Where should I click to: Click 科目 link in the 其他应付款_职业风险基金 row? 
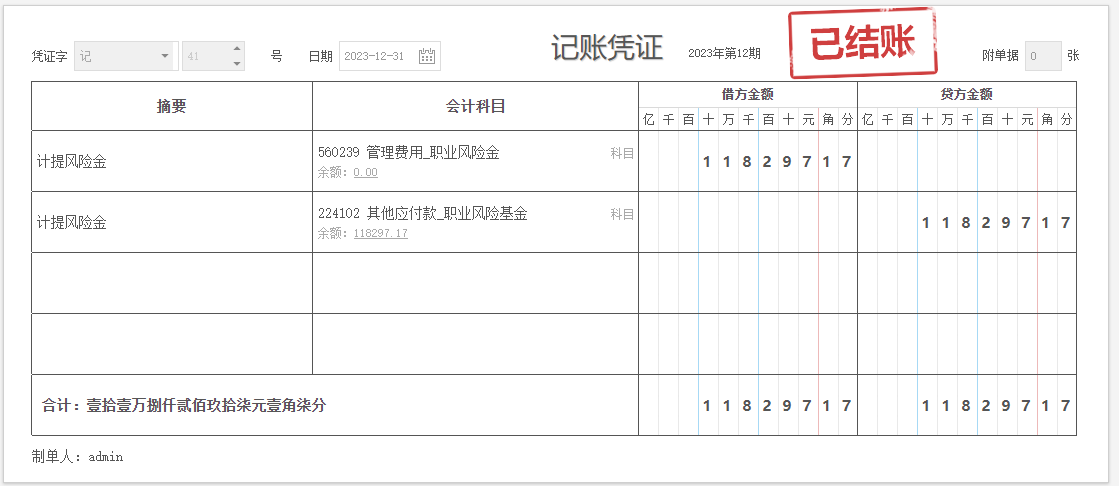622,215
